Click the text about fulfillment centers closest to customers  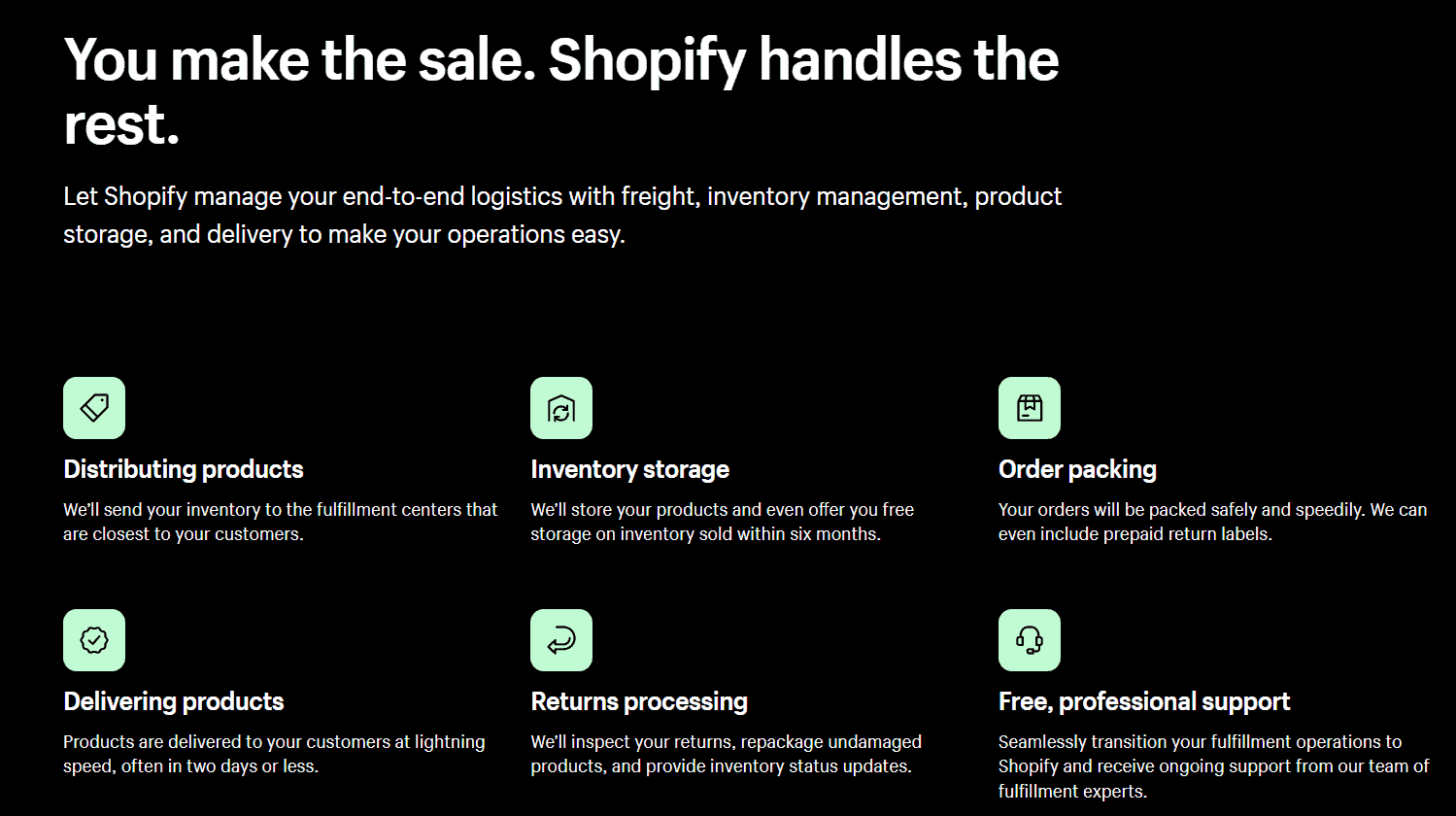pyautogui.click(x=281, y=522)
